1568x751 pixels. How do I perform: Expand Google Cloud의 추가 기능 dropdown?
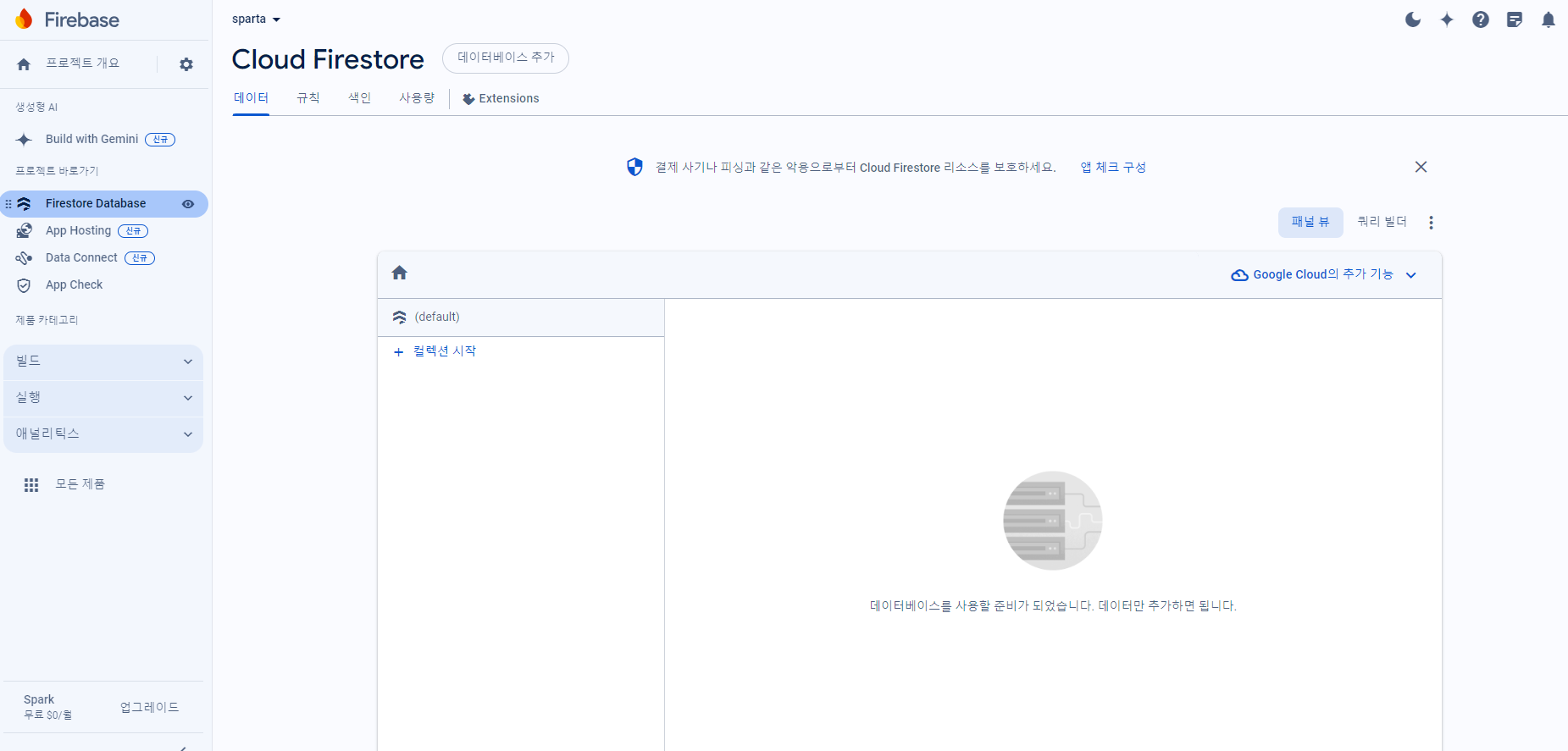1324,274
